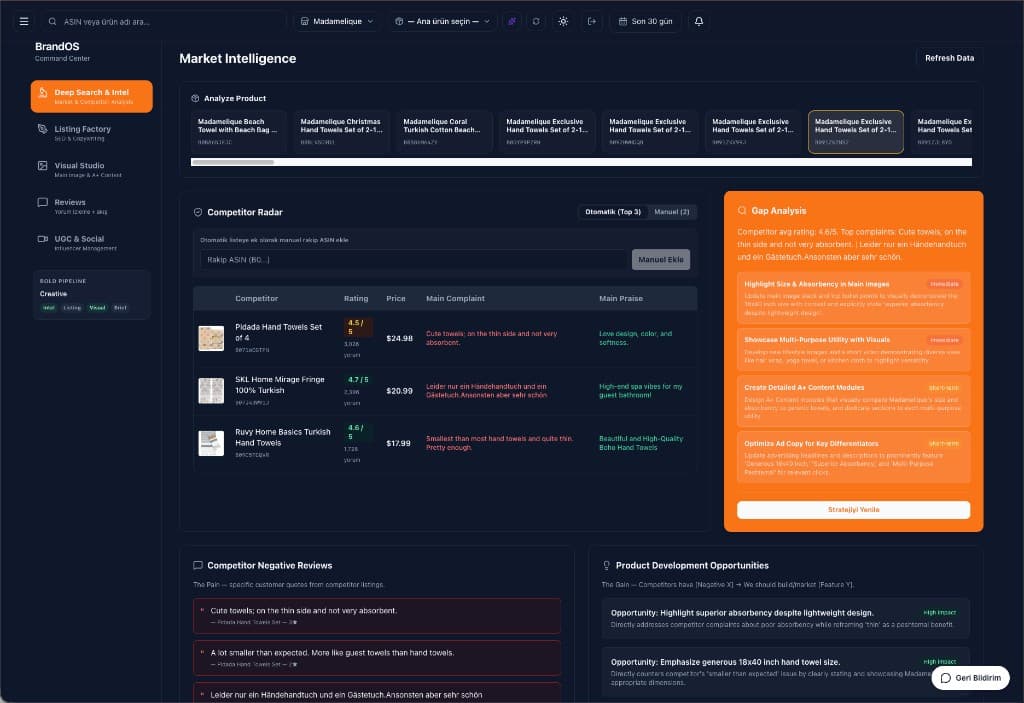Open the Madamelique brand dropdown
Image resolution: width=1024 pixels, height=703 pixels.
coord(337,22)
